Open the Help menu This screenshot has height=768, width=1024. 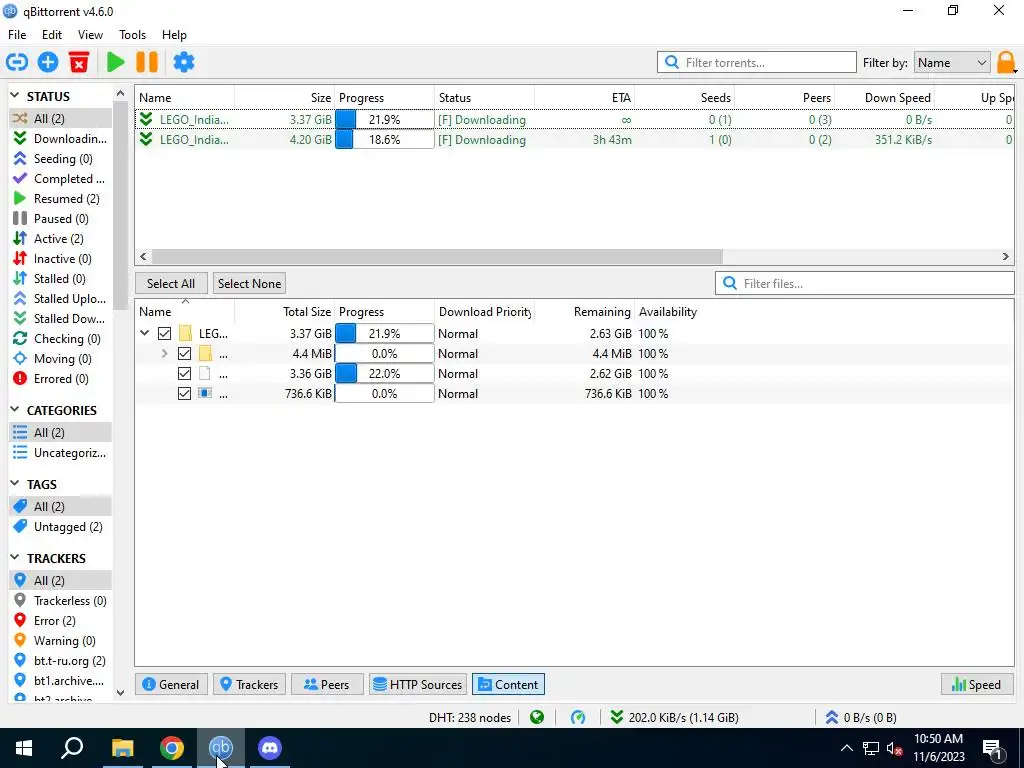click(x=174, y=35)
